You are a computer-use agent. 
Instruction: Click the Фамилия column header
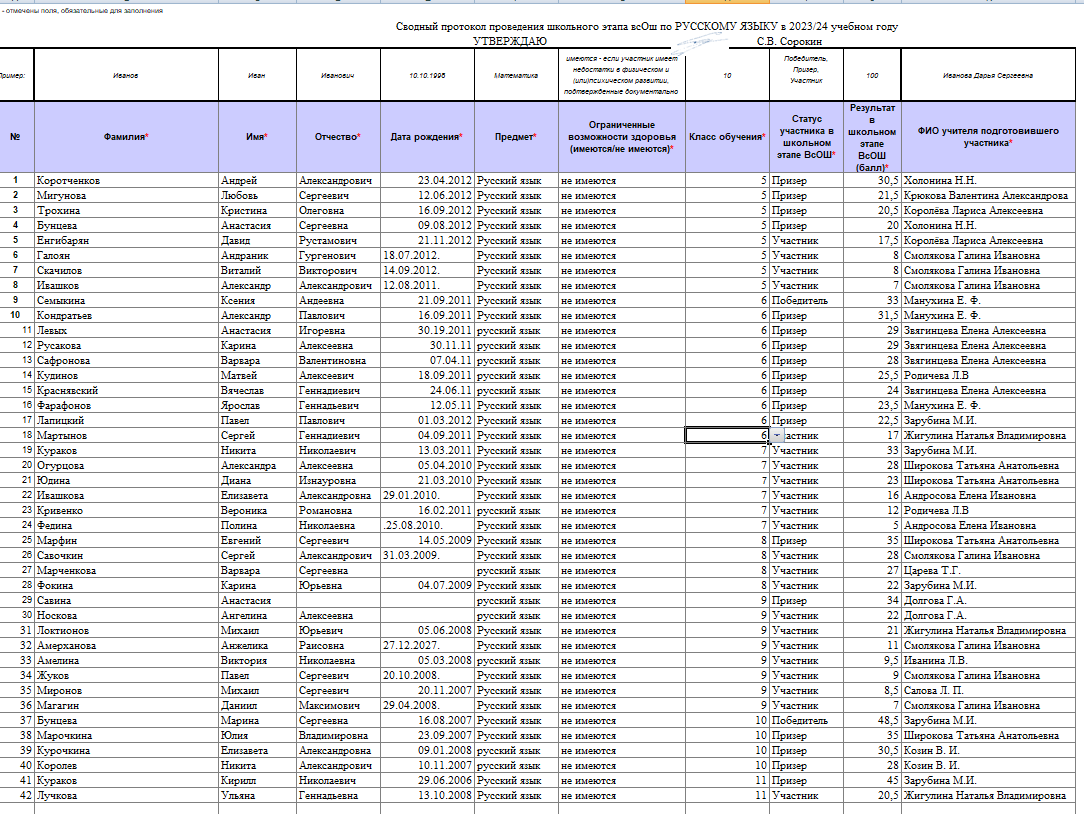click(x=126, y=137)
